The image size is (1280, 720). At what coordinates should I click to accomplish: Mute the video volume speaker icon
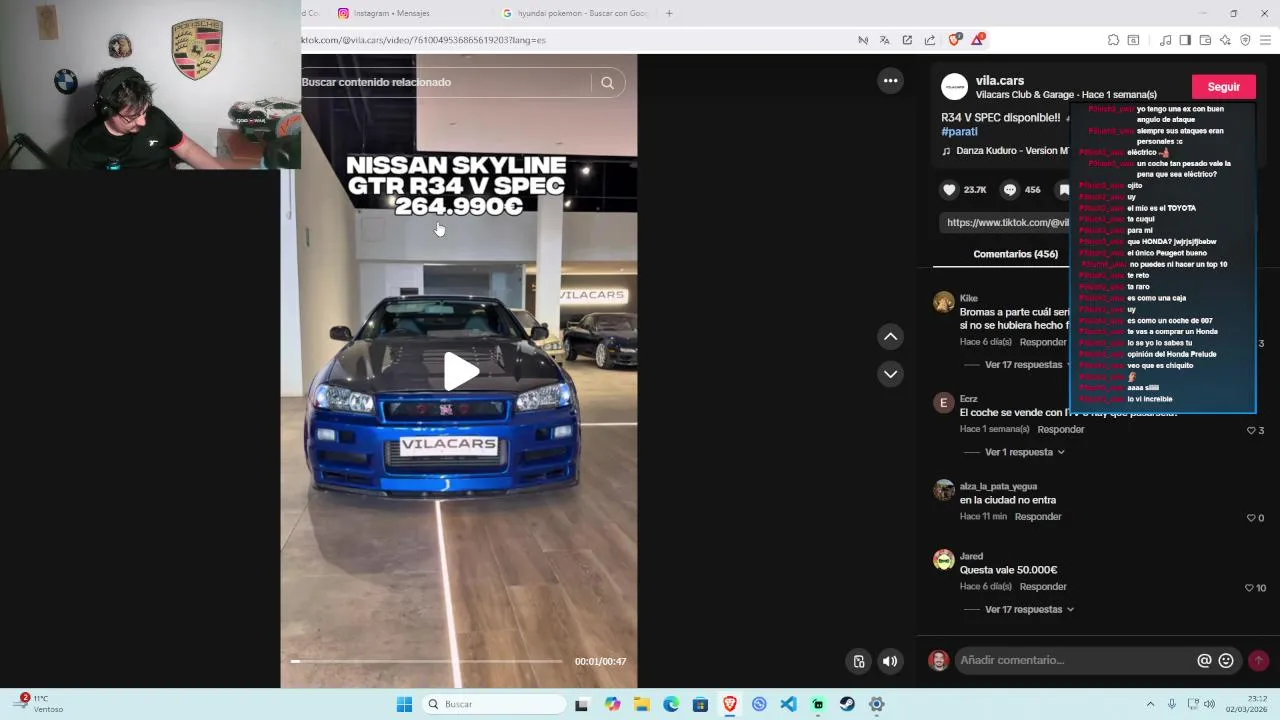890,661
